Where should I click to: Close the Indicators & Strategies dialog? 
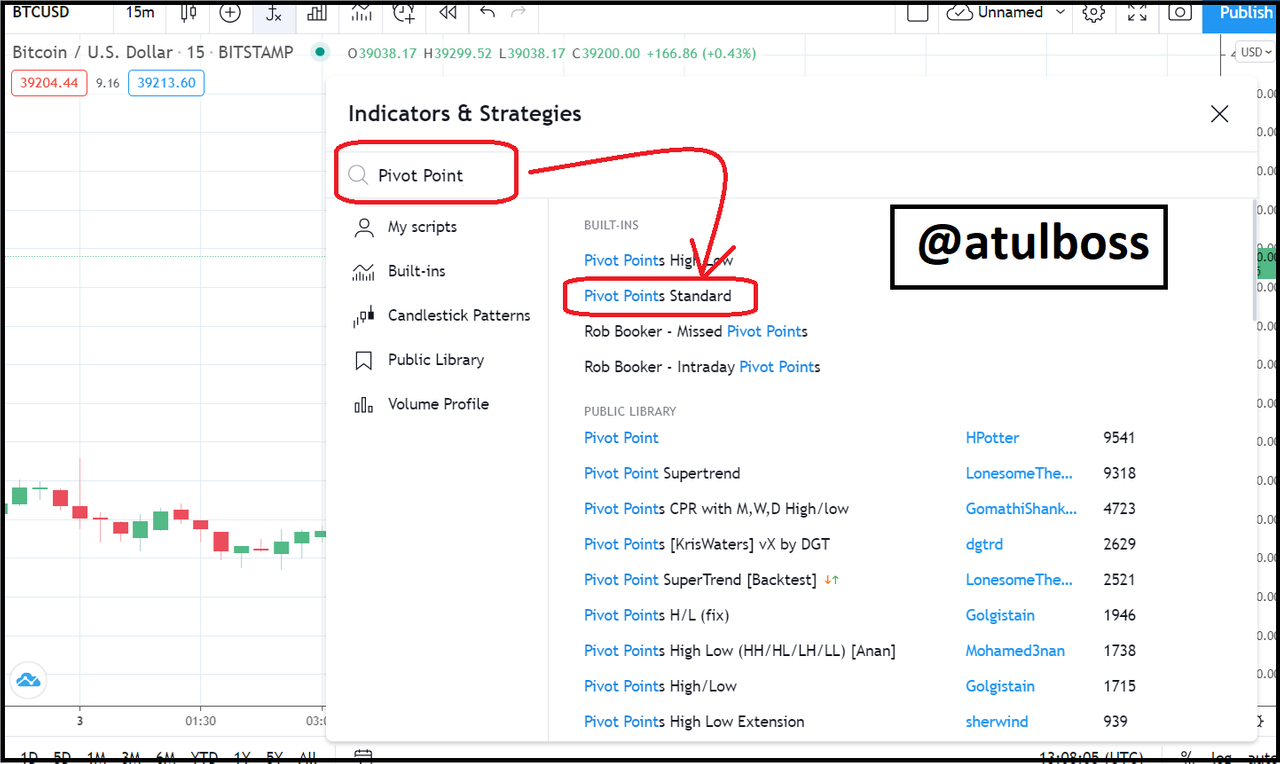pyautogui.click(x=1219, y=114)
